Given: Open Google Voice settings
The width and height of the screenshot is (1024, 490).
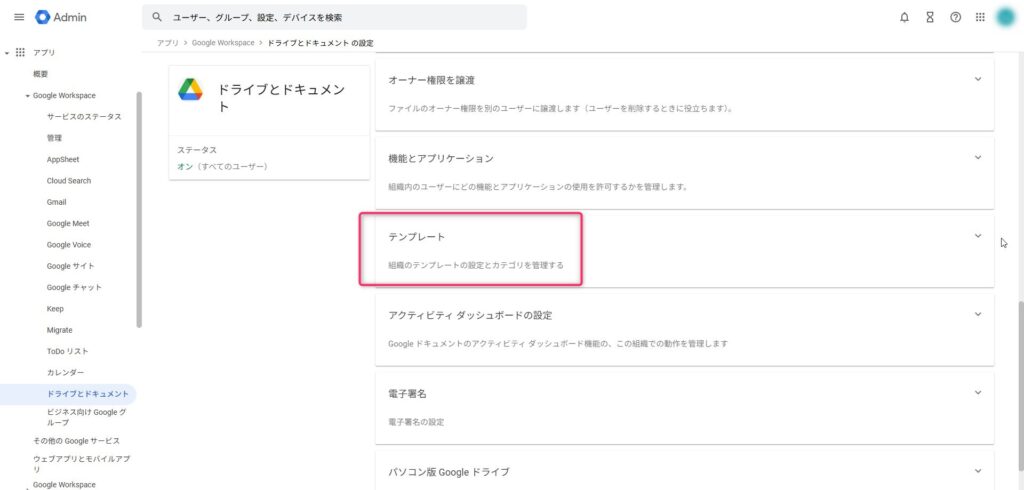Looking at the screenshot, I should (69, 245).
